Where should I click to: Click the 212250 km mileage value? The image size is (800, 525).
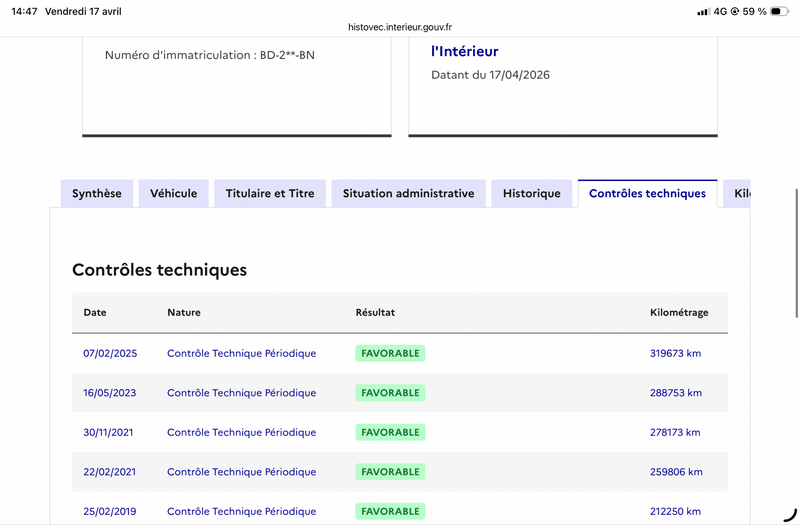click(x=676, y=511)
